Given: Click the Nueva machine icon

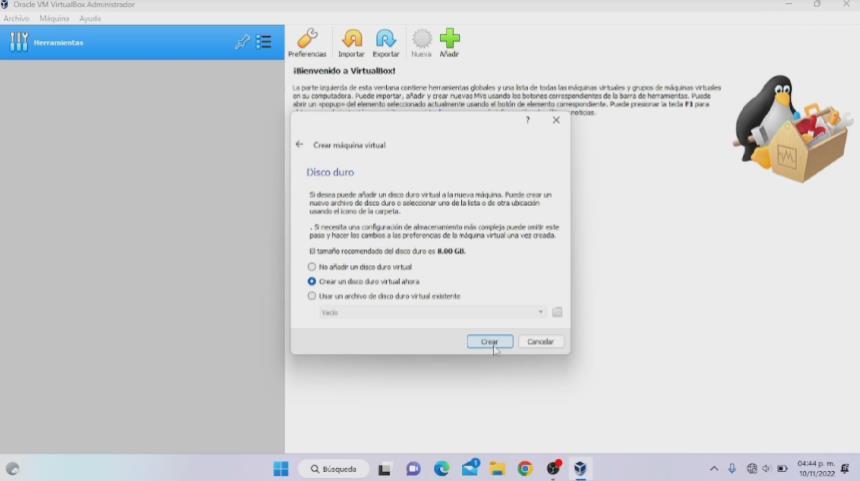Looking at the screenshot, I should click(x=421, y=43).
